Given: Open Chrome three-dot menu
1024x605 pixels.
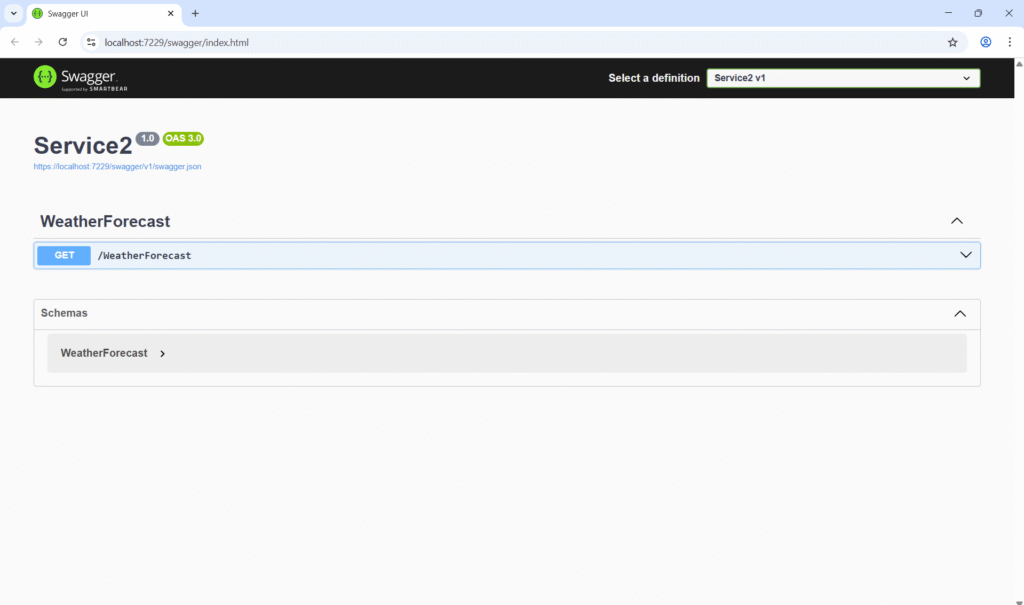Looking at the screenshot, I should point(1009,42).
